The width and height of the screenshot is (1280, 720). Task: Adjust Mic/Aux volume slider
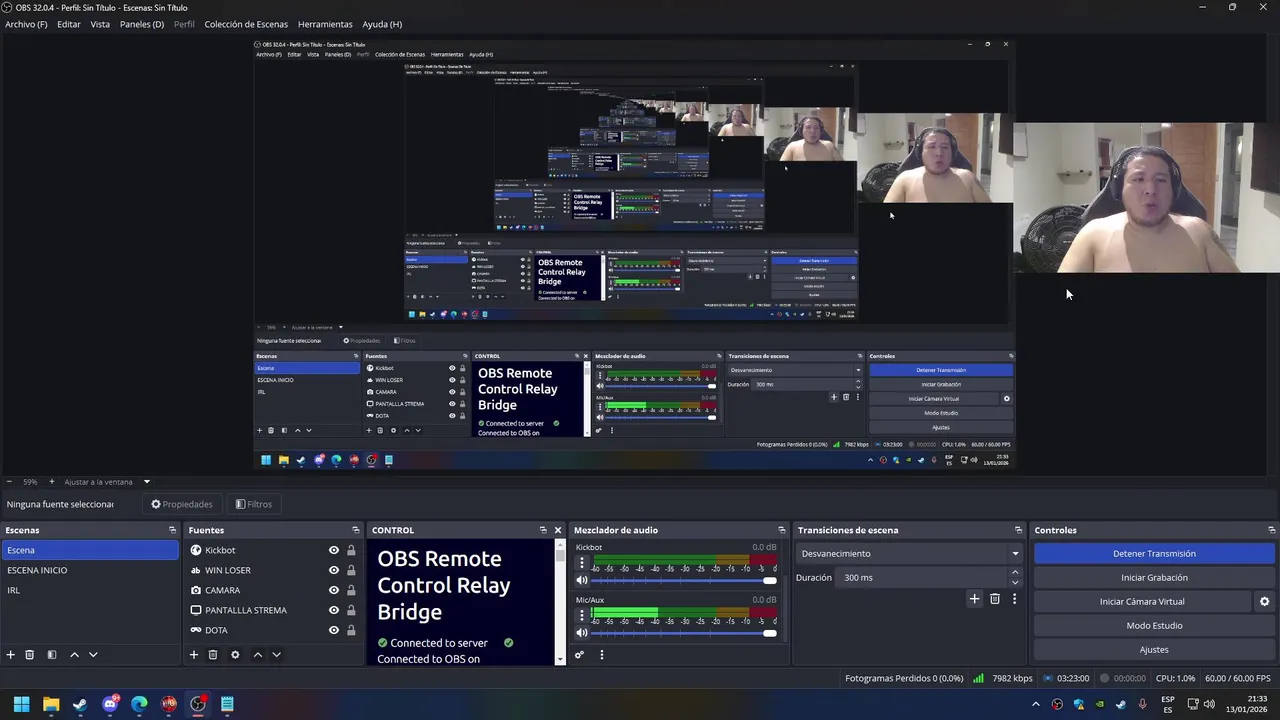click(x=684, y=632)
